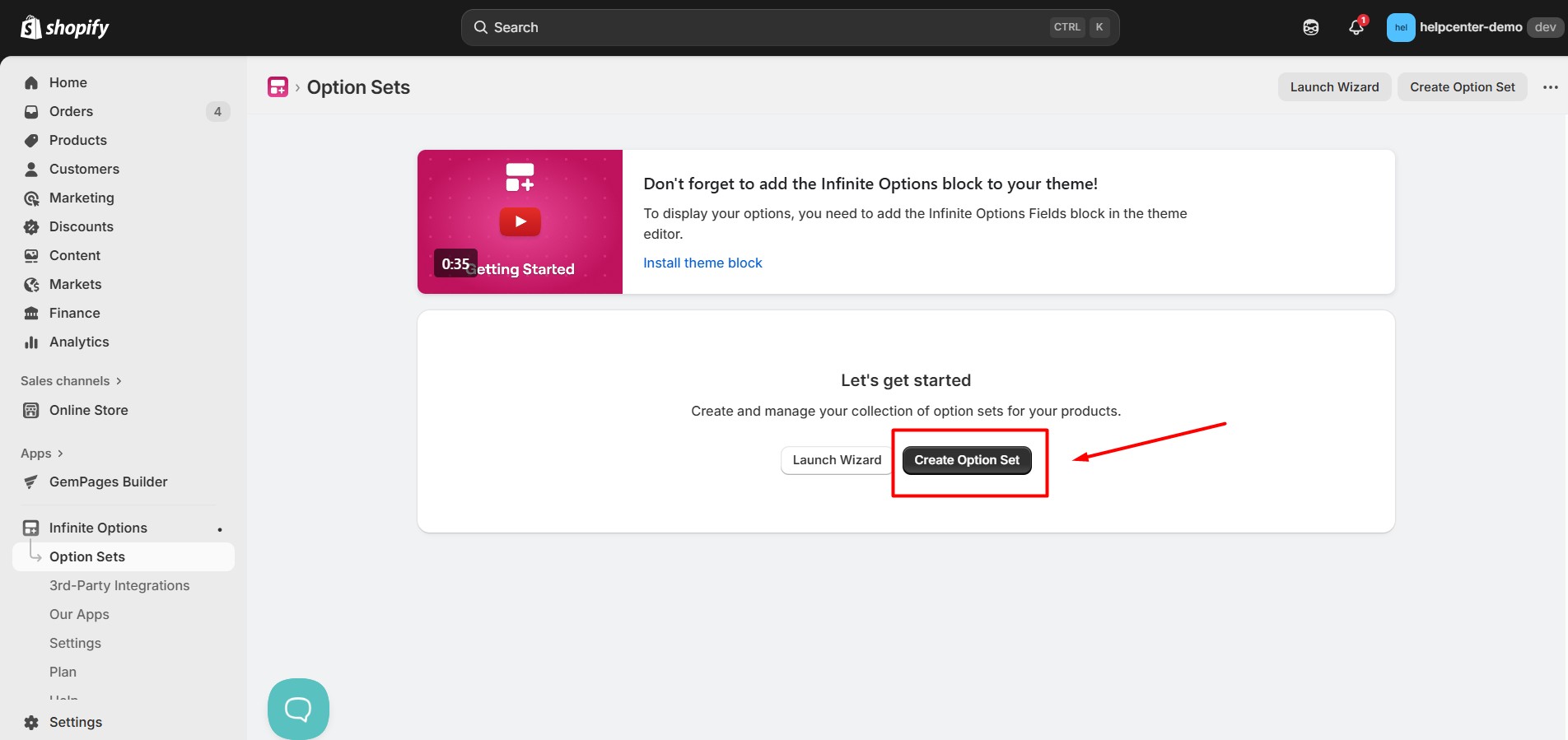Open the Sidekick assistant icon

1310,27
